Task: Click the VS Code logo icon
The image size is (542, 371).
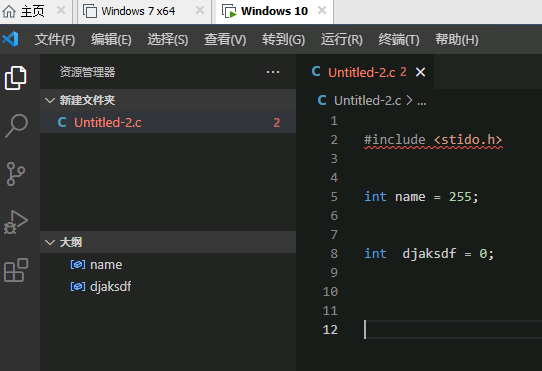Action: 10,39
